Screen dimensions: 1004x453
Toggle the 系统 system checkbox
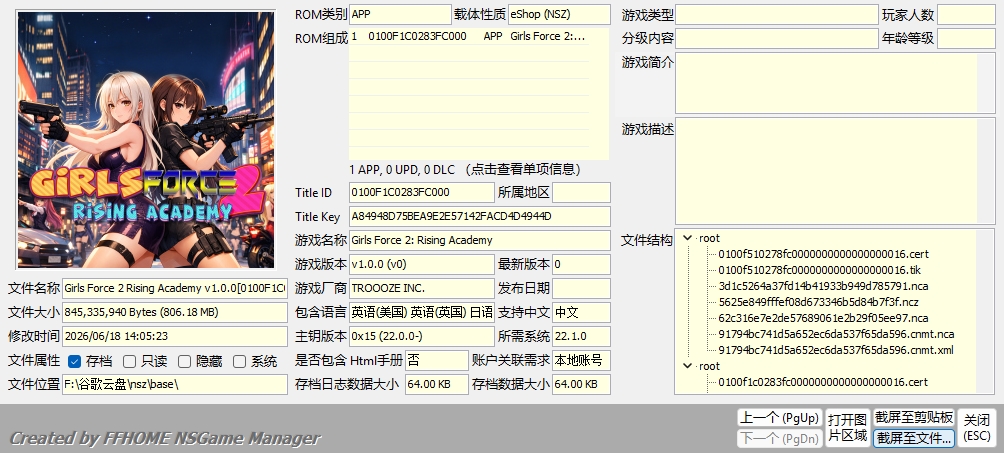click(239, 361)
